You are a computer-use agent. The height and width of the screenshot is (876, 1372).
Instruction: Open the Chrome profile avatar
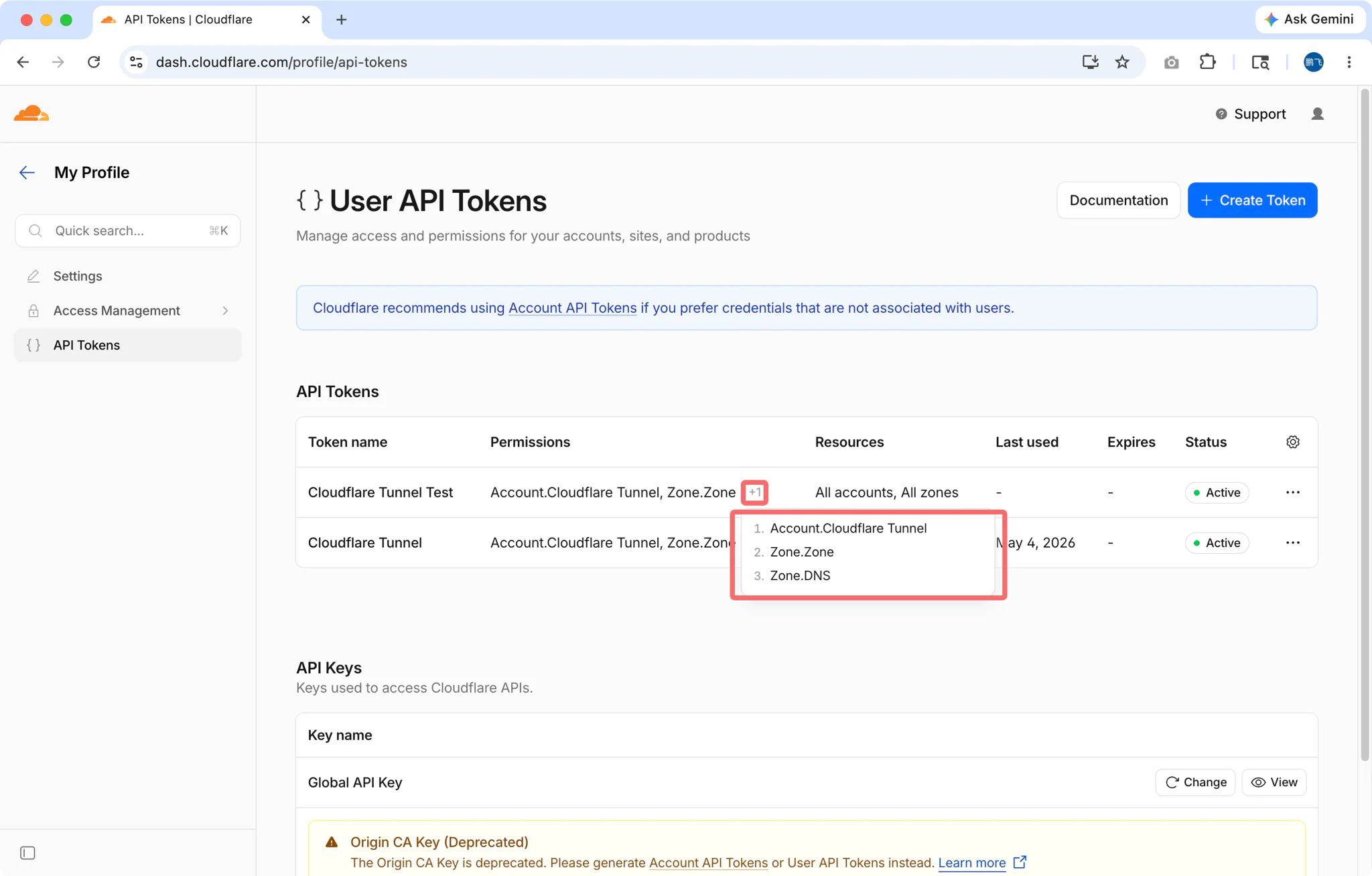(1313, 62)
